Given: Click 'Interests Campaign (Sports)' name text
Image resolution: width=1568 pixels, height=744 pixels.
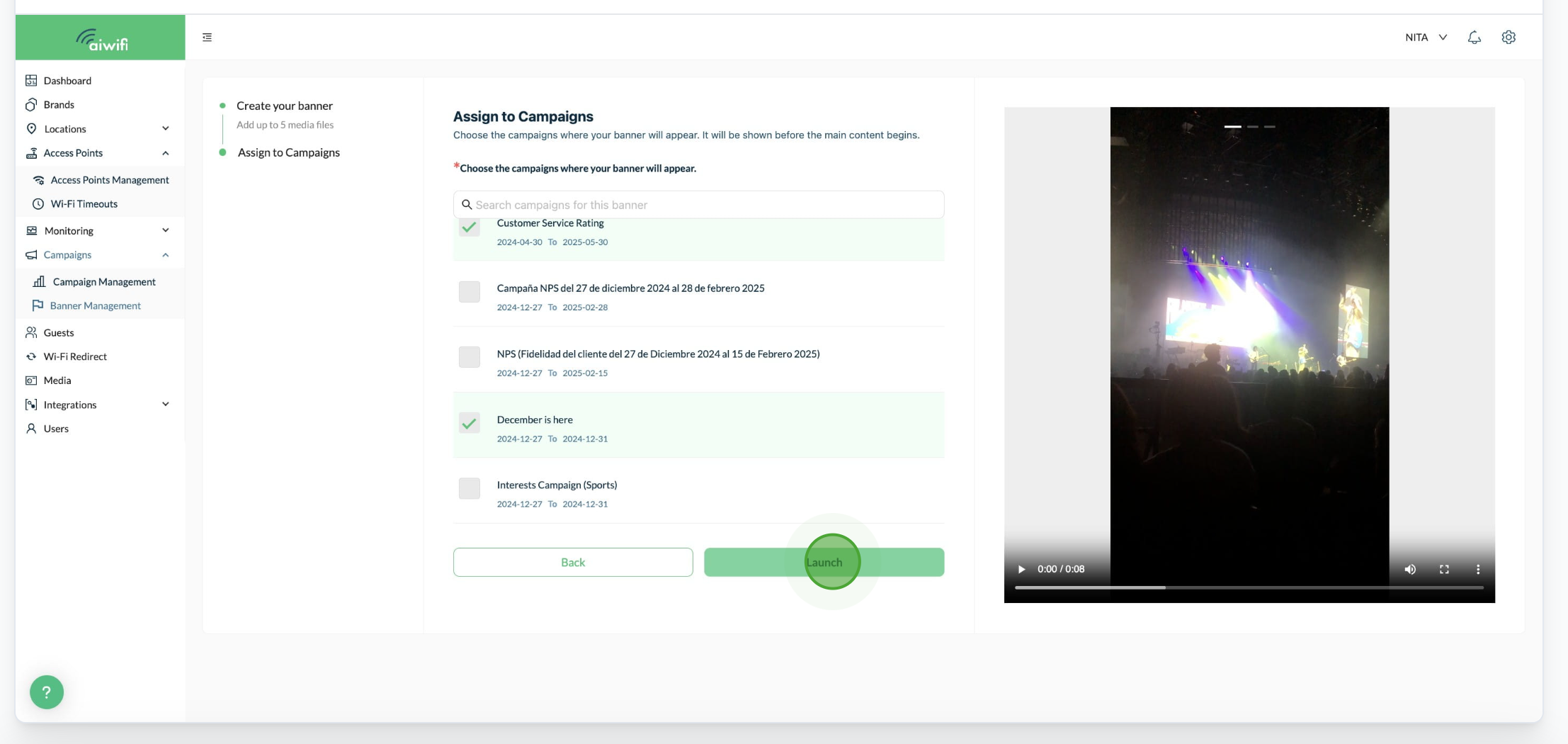Looking at the screenshot, I should pyautogui.click(x=557, y=485).
